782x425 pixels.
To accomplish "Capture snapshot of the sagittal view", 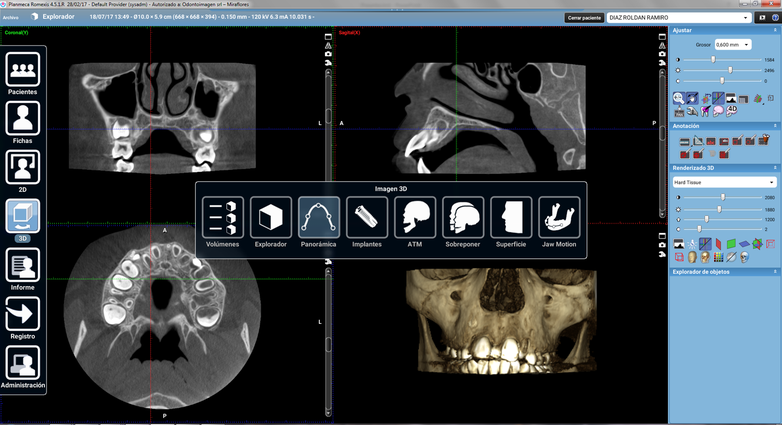I will tap(662, 54).
